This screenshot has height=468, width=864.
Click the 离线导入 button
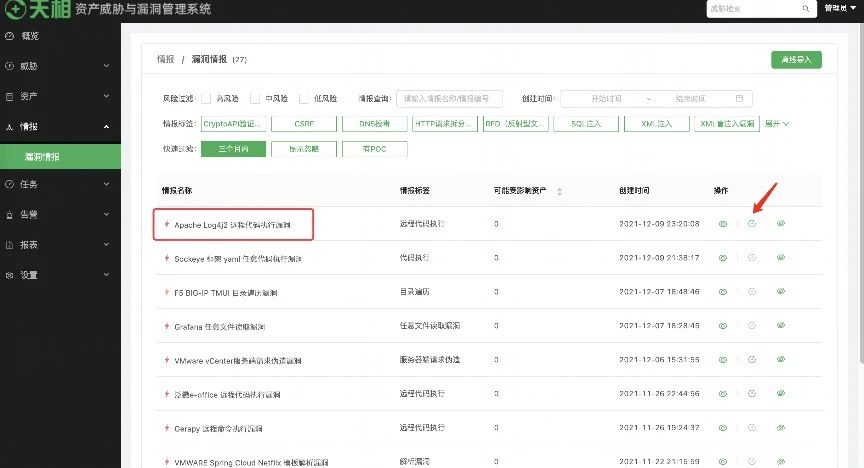click(796, 59)
